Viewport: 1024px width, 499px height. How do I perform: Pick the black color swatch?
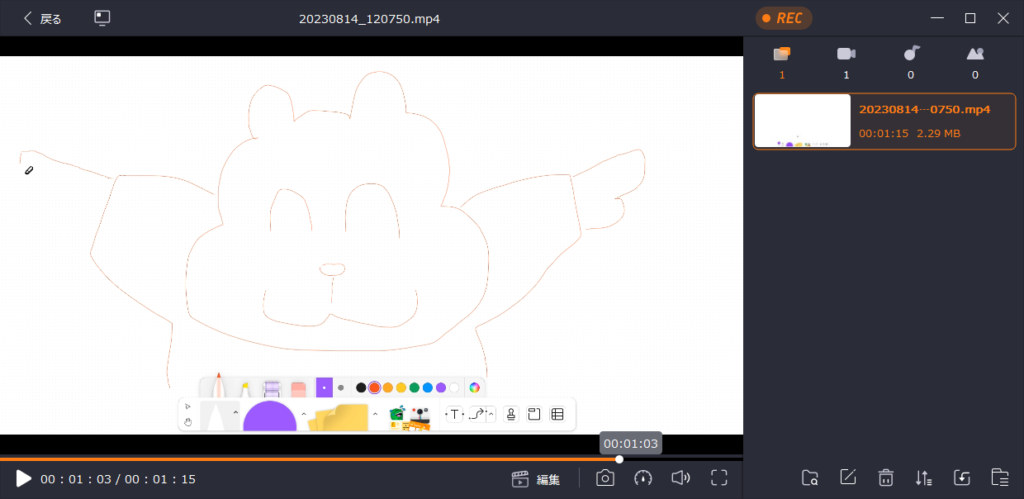coord(361,387)
